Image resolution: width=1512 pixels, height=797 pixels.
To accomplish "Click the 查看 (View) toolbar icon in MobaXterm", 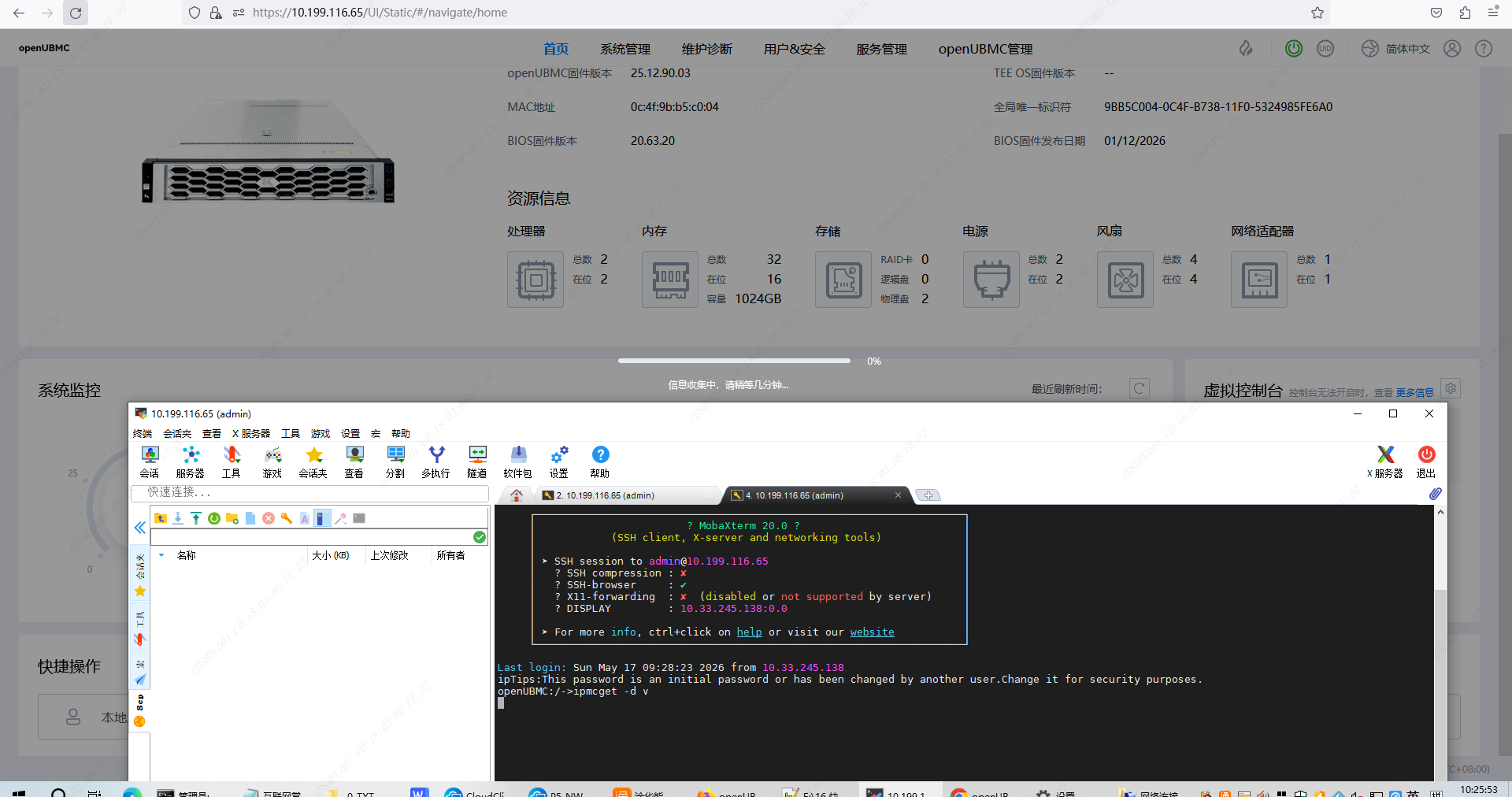I will click(x=354, y=462).
